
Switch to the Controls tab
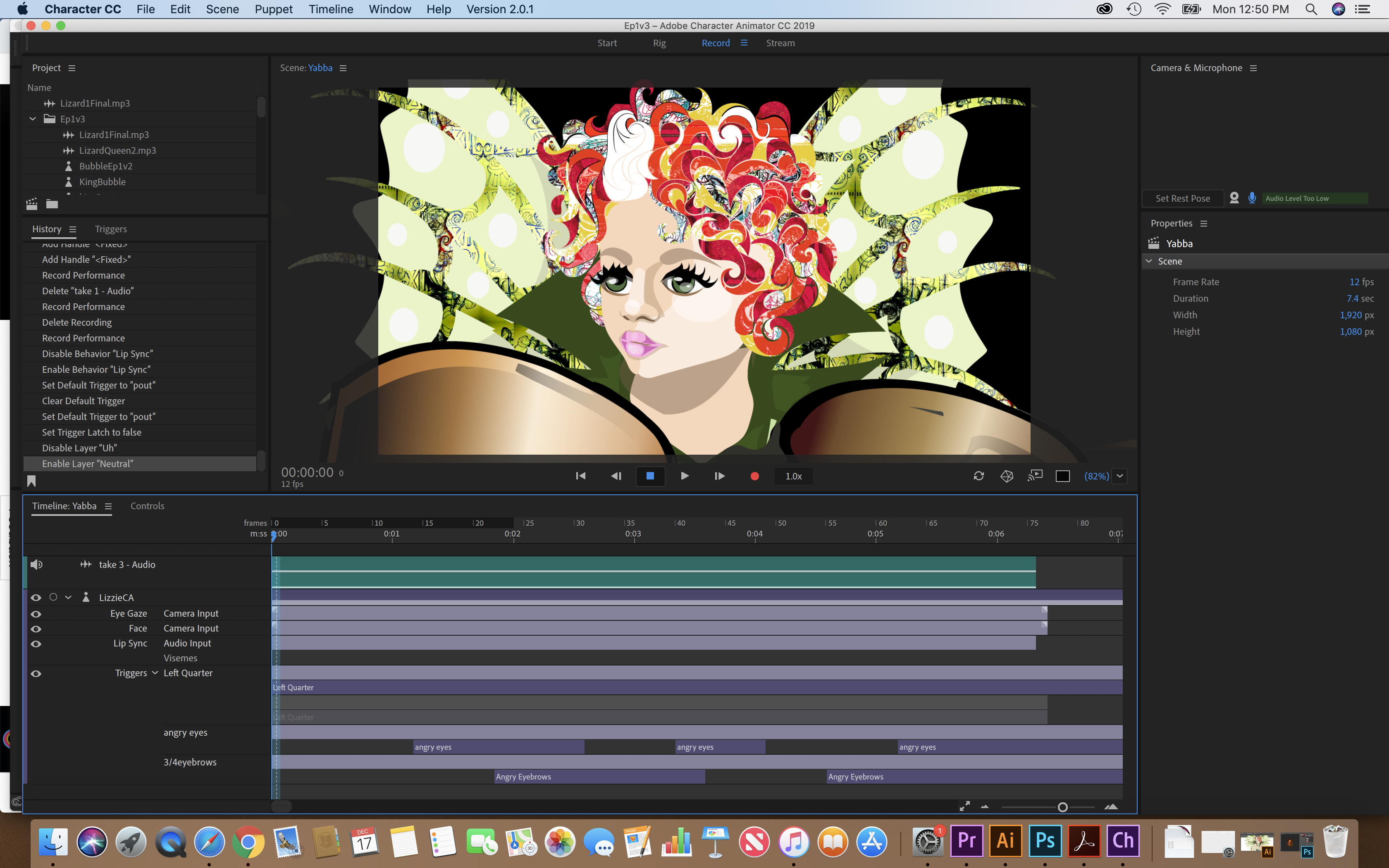[147, 506]
